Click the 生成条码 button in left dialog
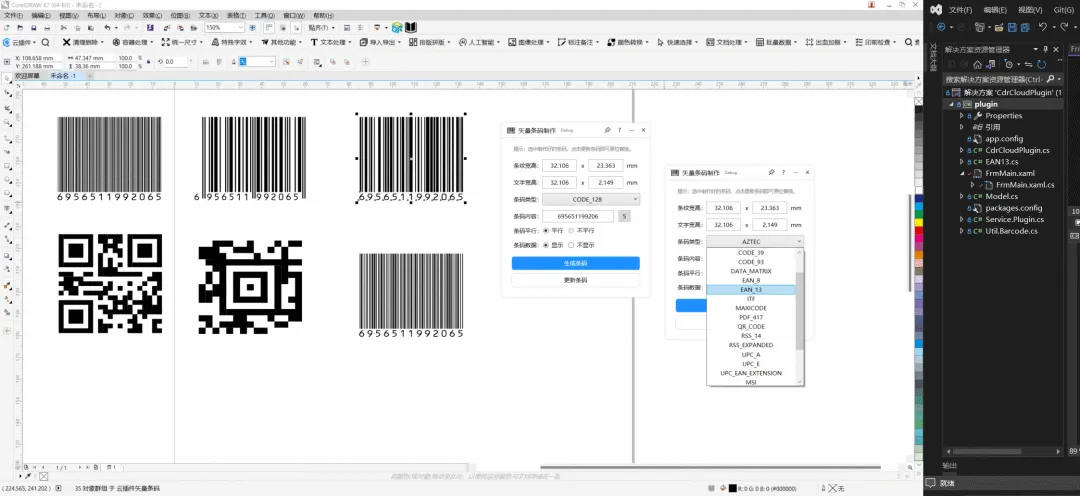The width and height of the screenshot is (1080, 496). 575,263
